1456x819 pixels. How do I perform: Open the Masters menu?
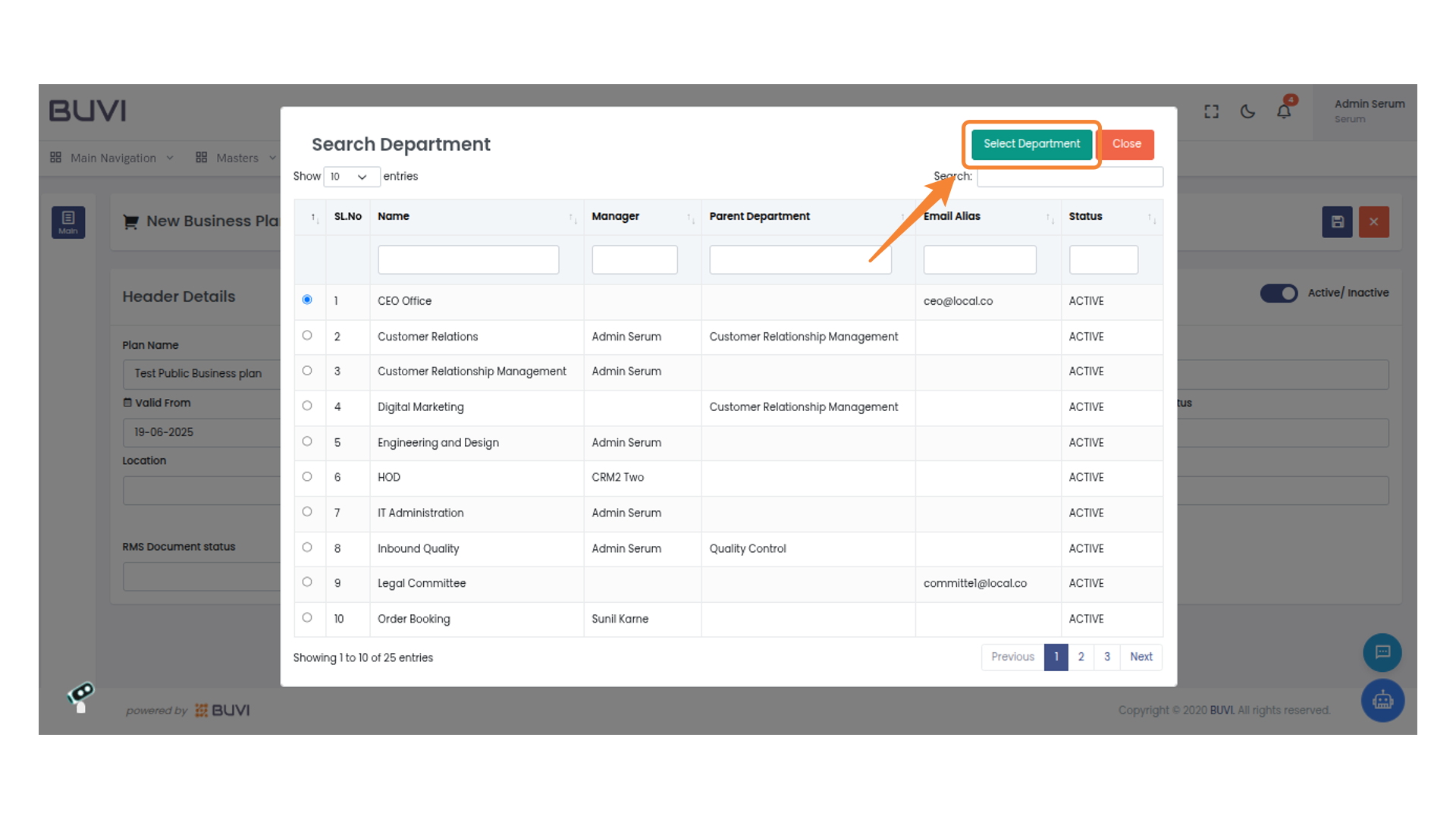click(x=236, y=158)
